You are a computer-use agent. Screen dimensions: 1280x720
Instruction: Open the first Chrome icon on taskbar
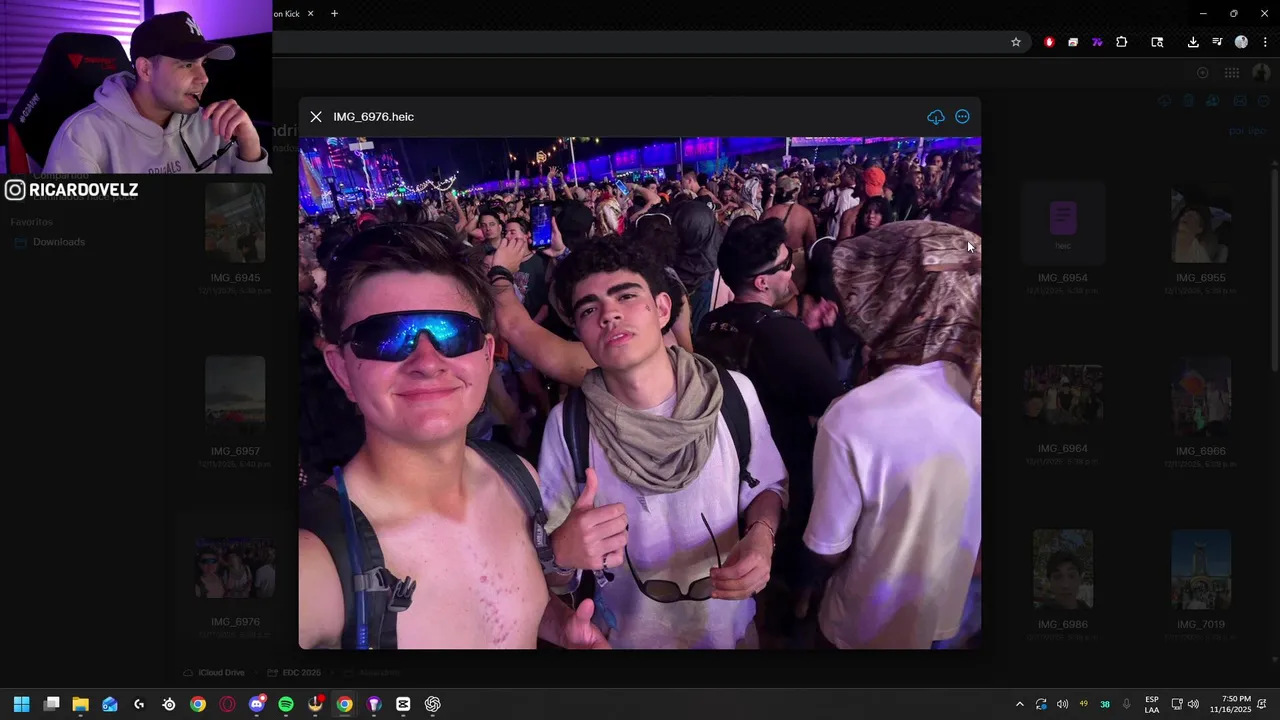pyautogui.click(x=198, y=704)
